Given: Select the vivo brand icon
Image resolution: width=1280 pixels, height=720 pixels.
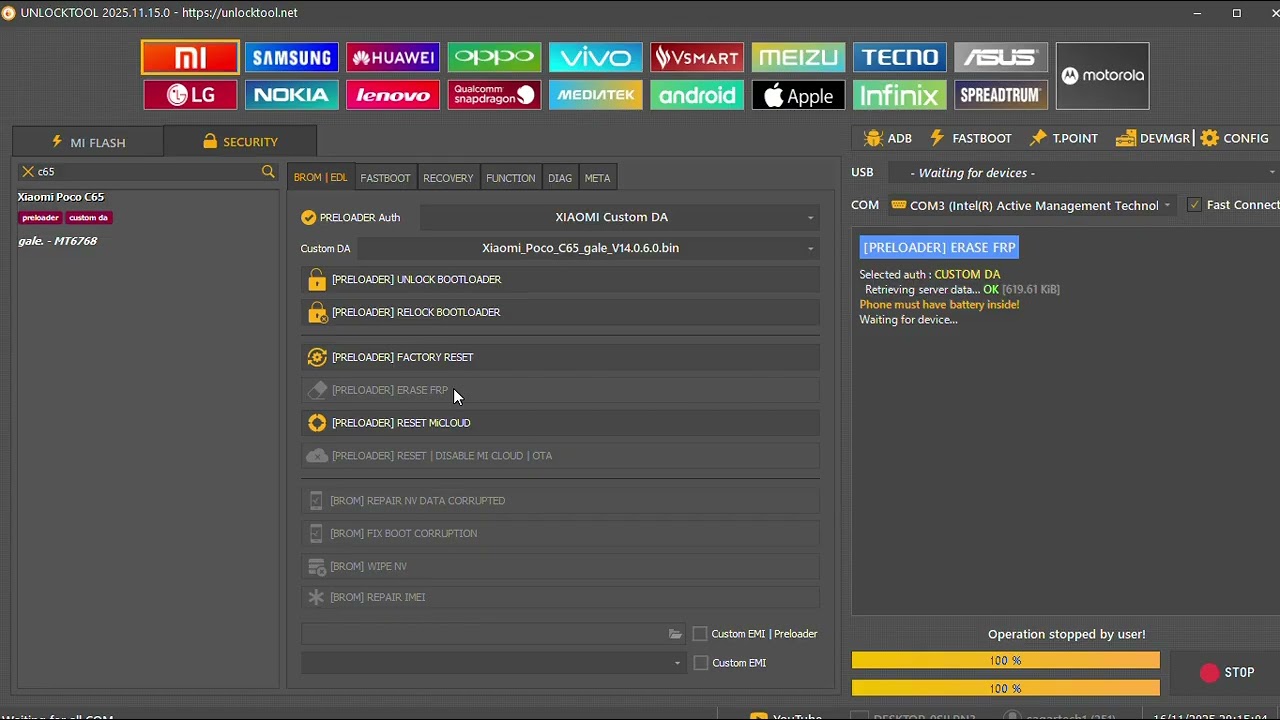Looking at the screenshot, I should (x=595, y=57).
